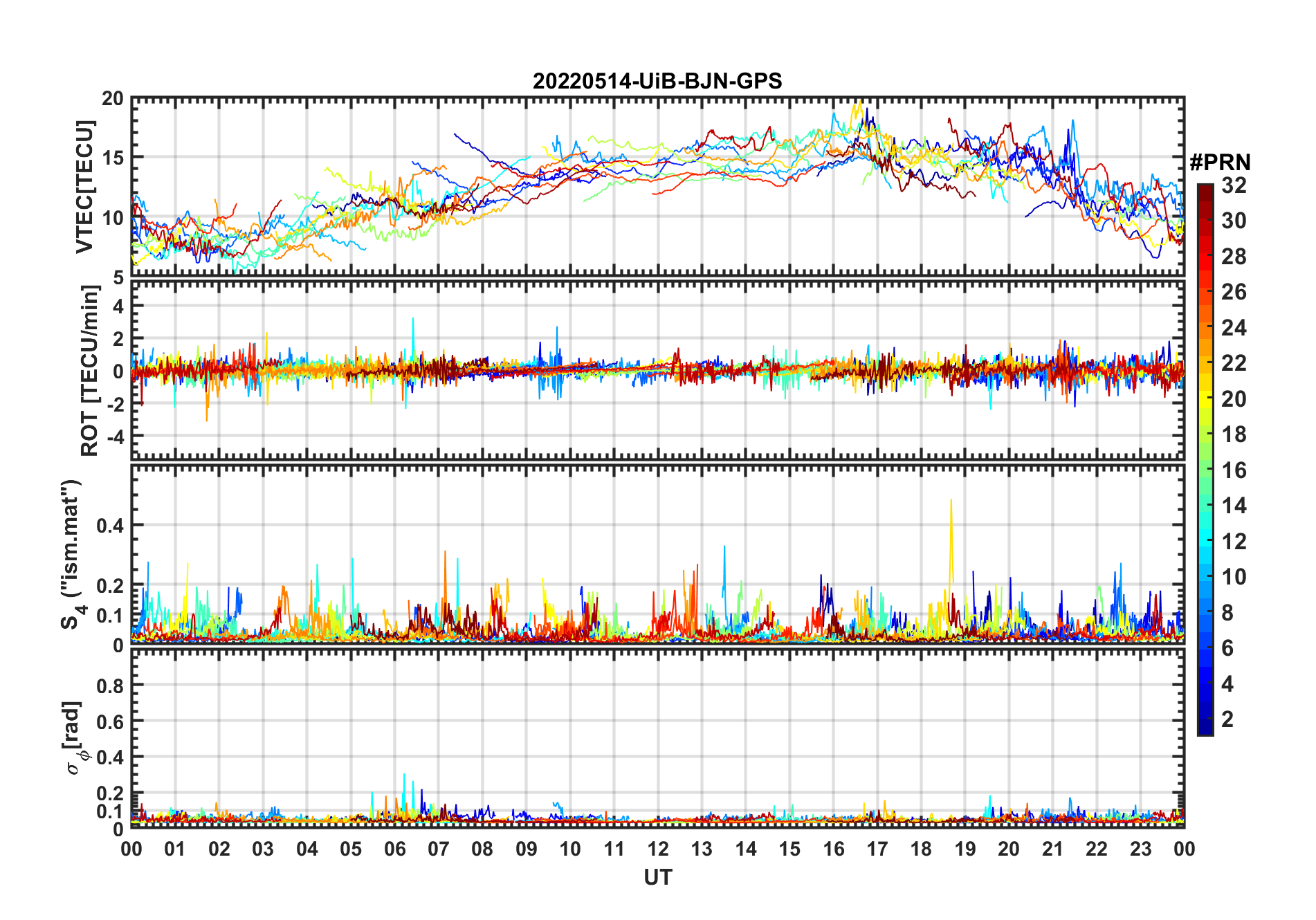1316x920 pixels.
Task: Select colorbar tick label 26
Action: 1234,292
